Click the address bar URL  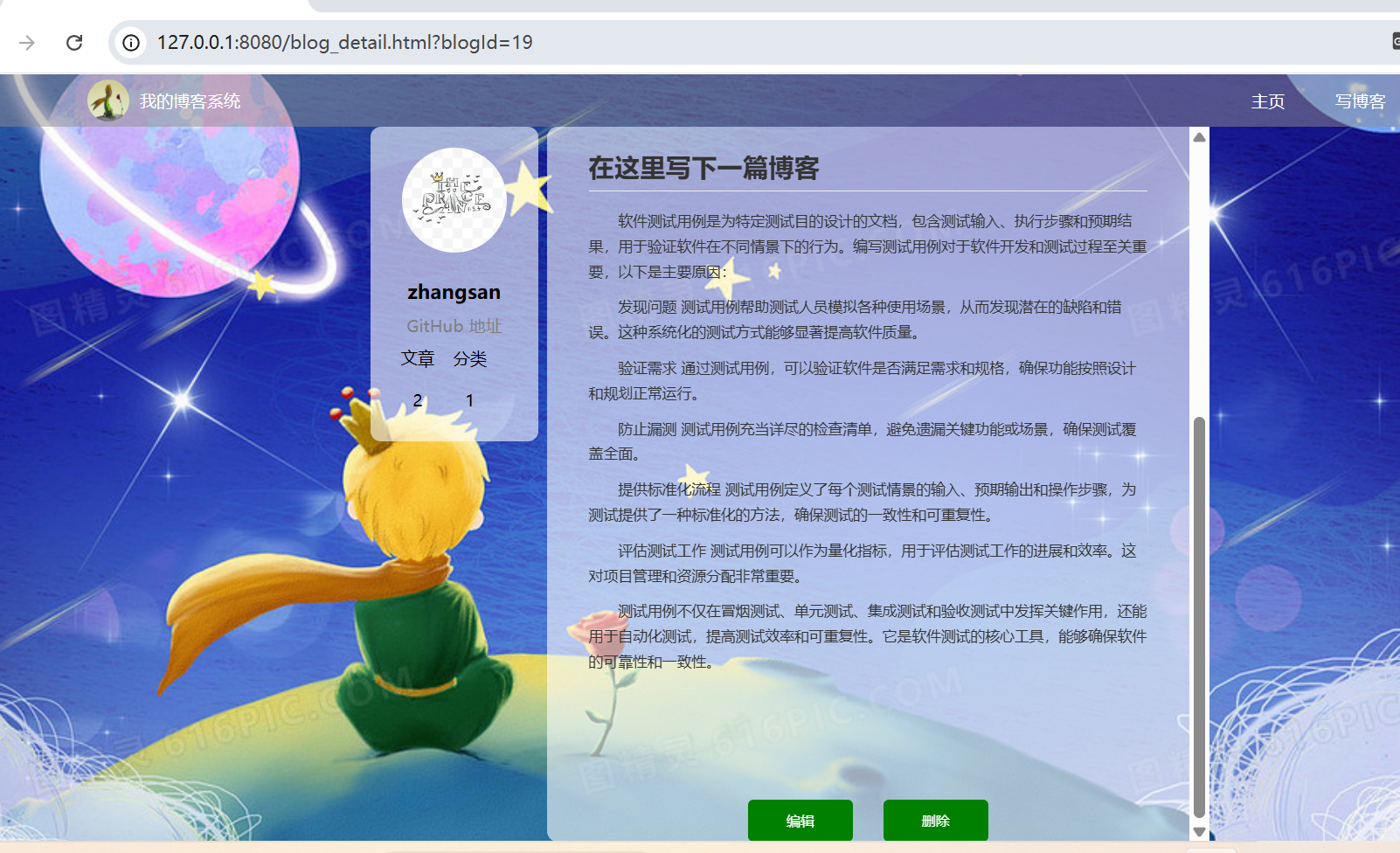pyautogui.click(x=344, y=43)
